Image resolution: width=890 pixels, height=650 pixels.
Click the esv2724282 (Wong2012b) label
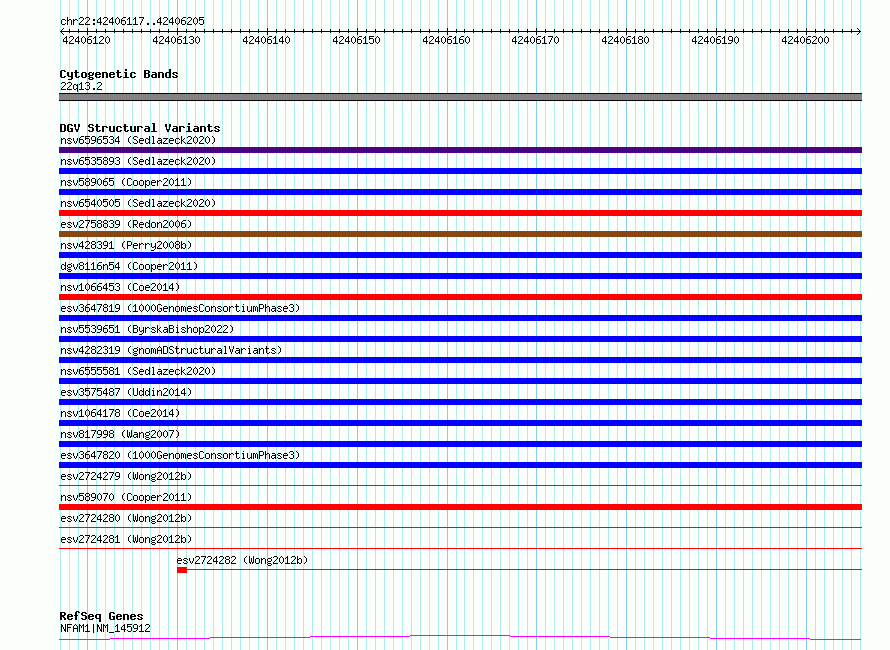tap(242, 560)
